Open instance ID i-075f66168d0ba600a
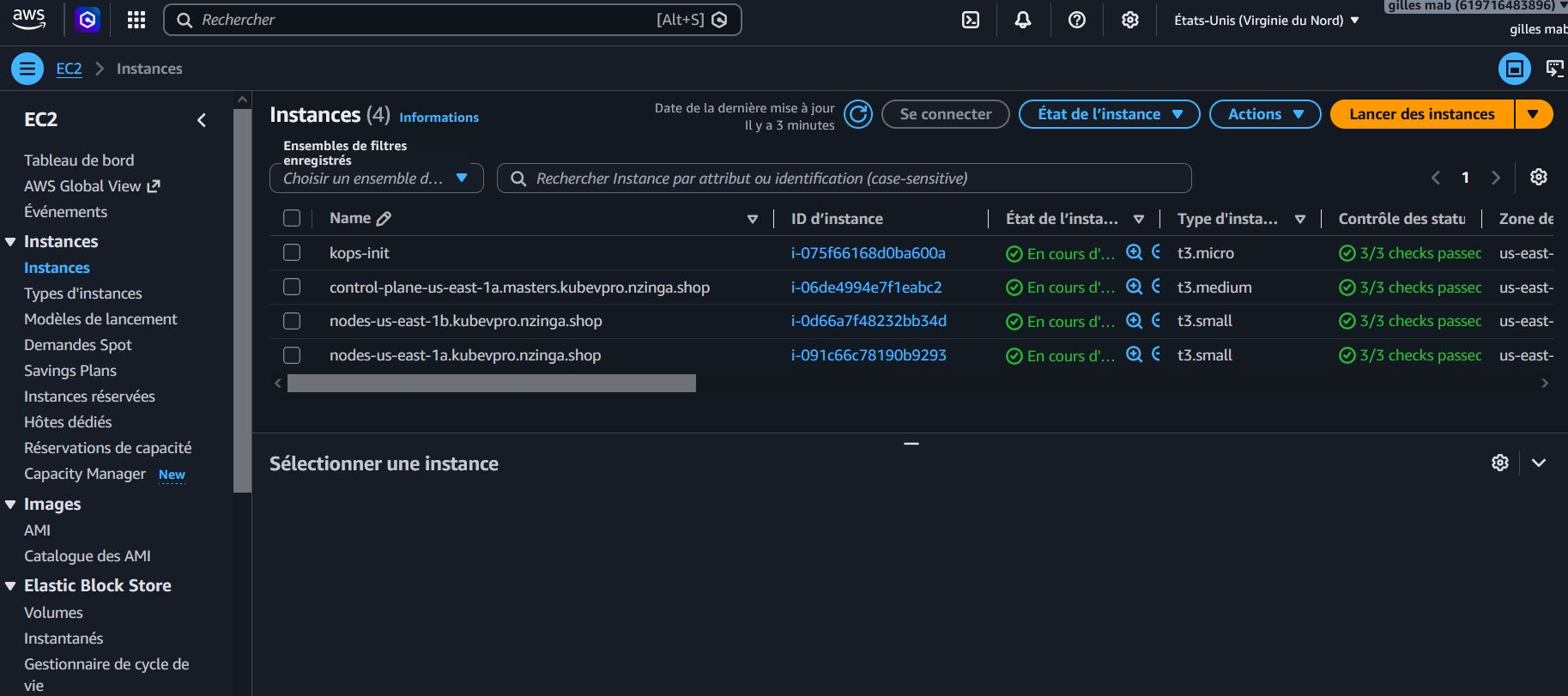 click(869, 253)
